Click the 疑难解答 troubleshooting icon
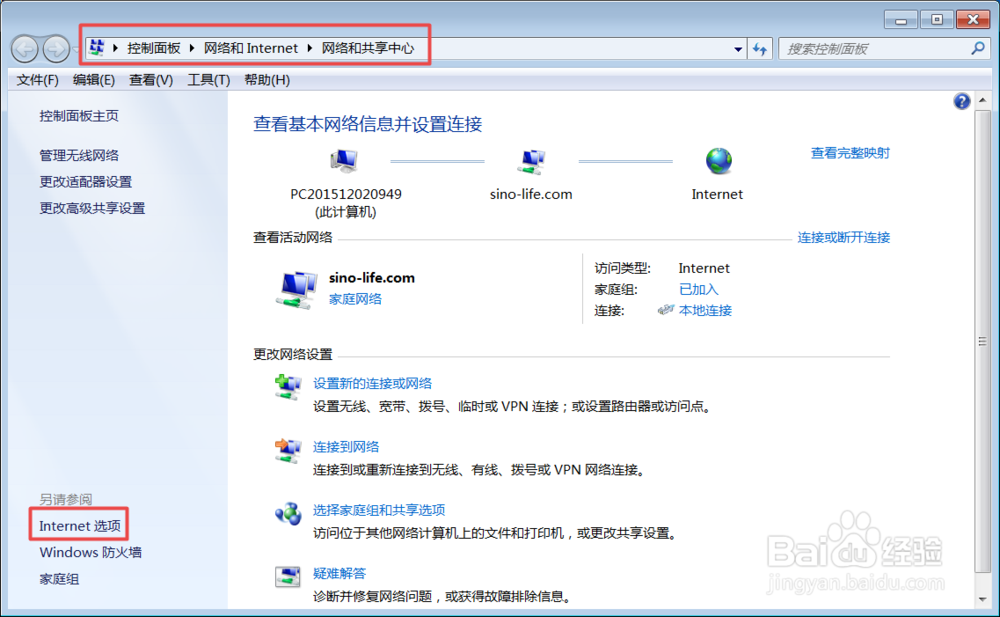The height and width of the screenshot is (617, 1000). tap(288, 578)
